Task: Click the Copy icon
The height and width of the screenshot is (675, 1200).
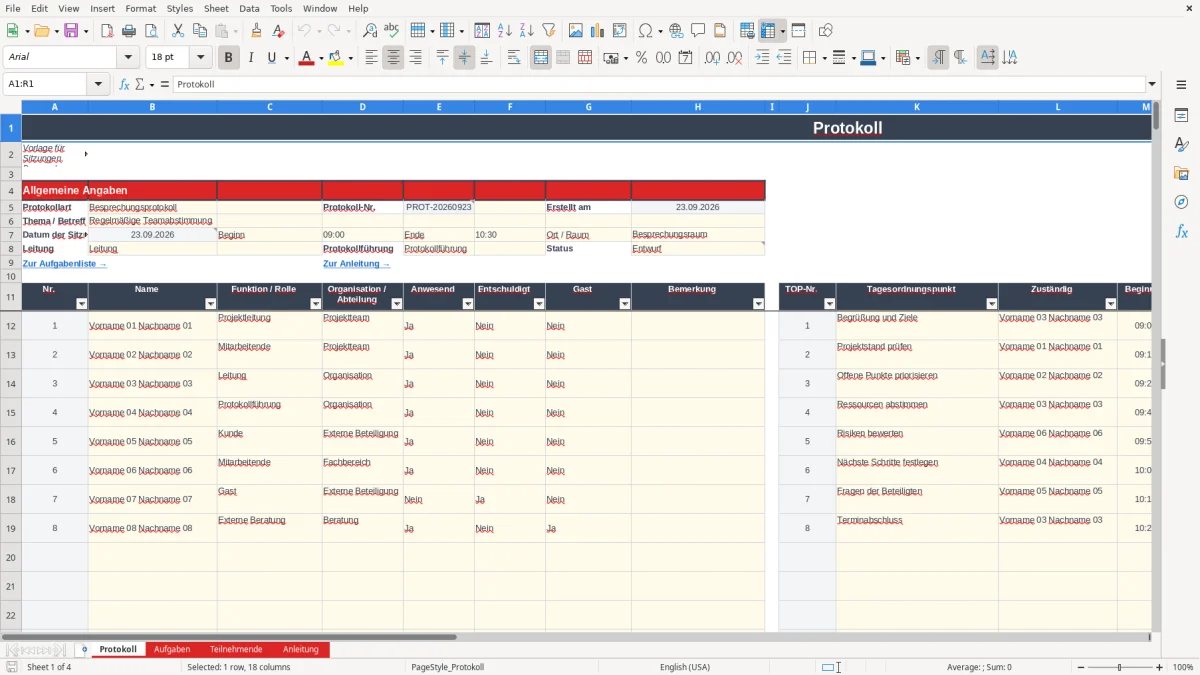Action: (x=199, y=31)
